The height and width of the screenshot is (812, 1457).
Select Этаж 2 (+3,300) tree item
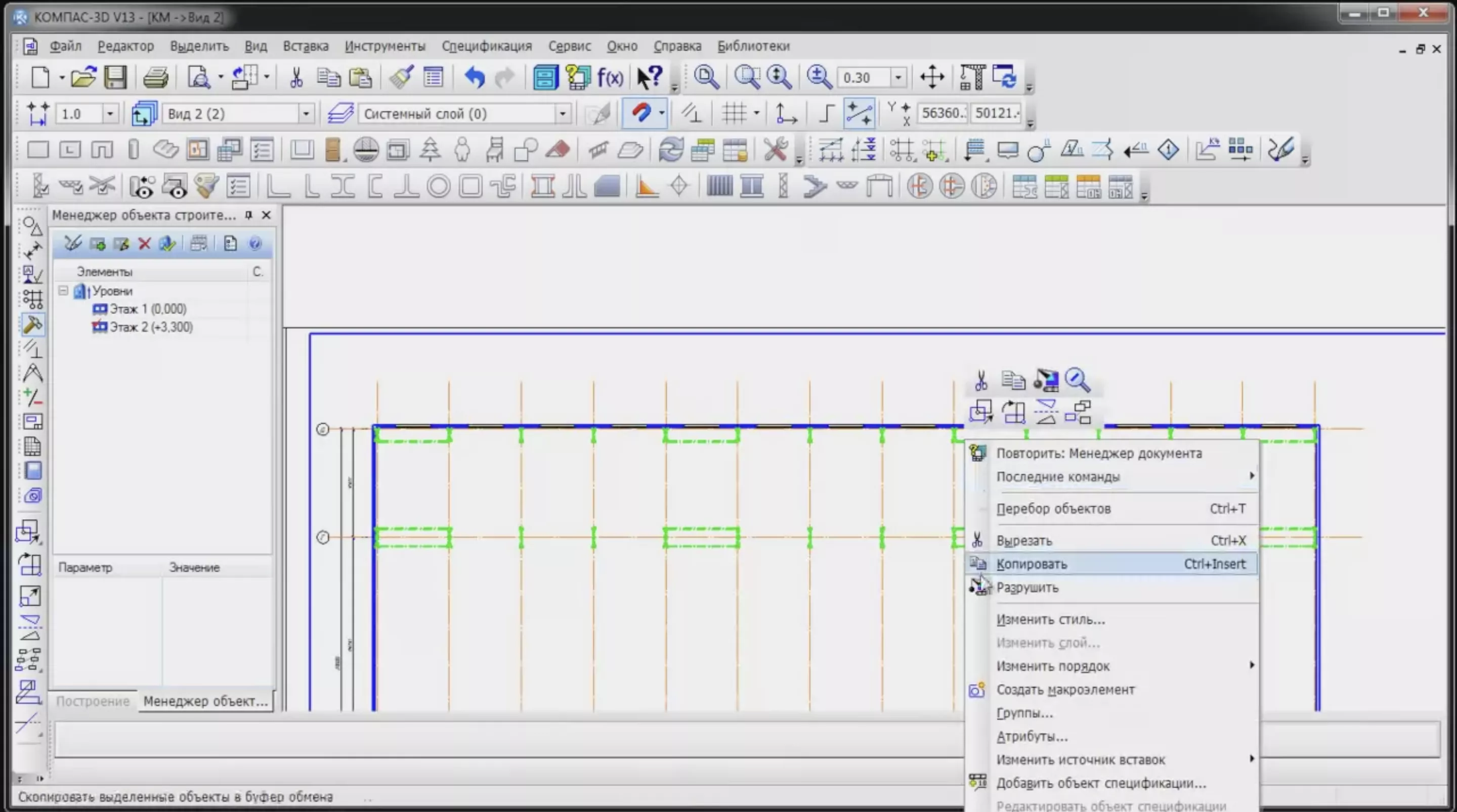pyautogui.click(x=150, y=327)
